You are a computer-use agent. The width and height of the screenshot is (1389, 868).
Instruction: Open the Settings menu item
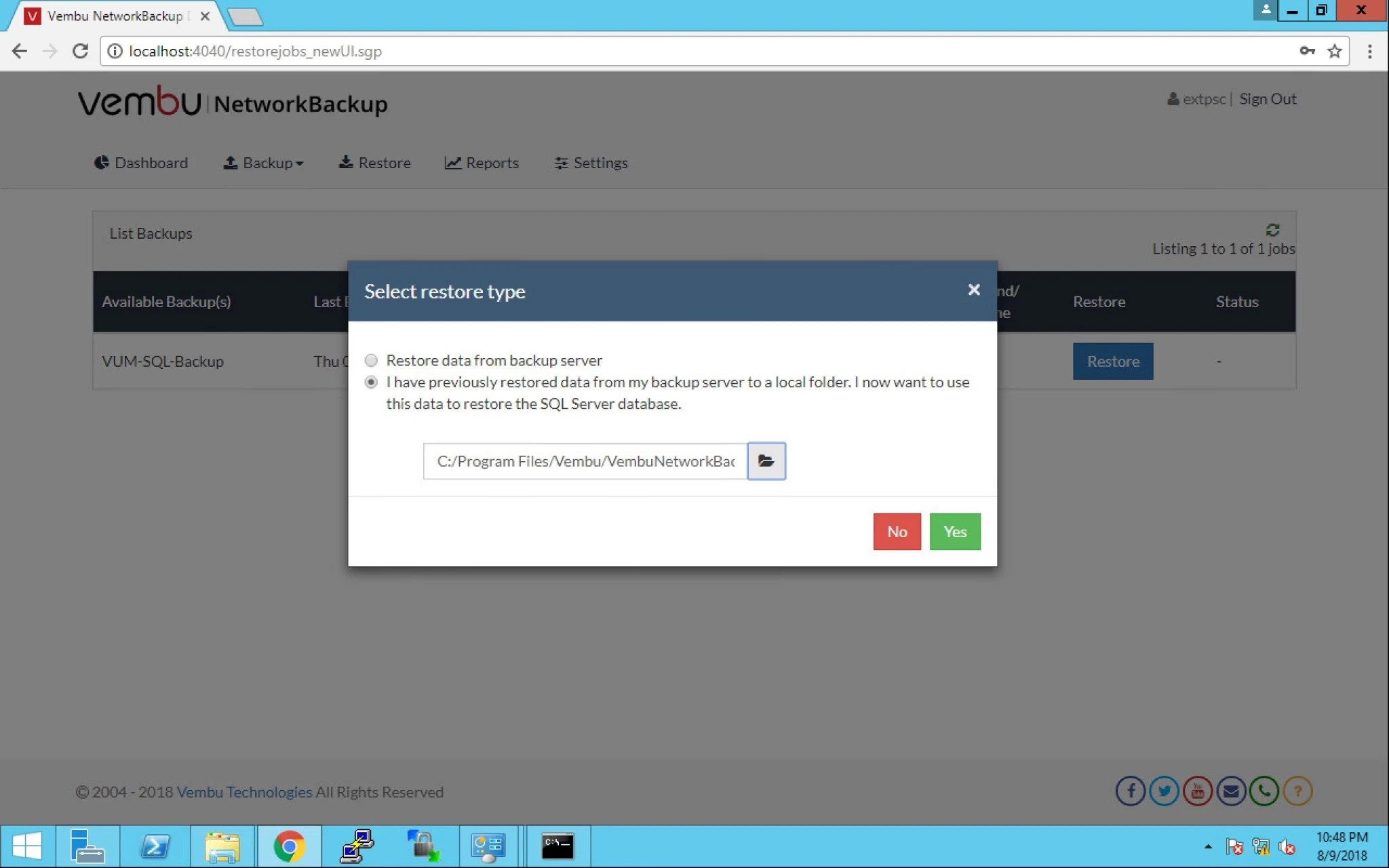pyautogui.click(x=591, y=163)
